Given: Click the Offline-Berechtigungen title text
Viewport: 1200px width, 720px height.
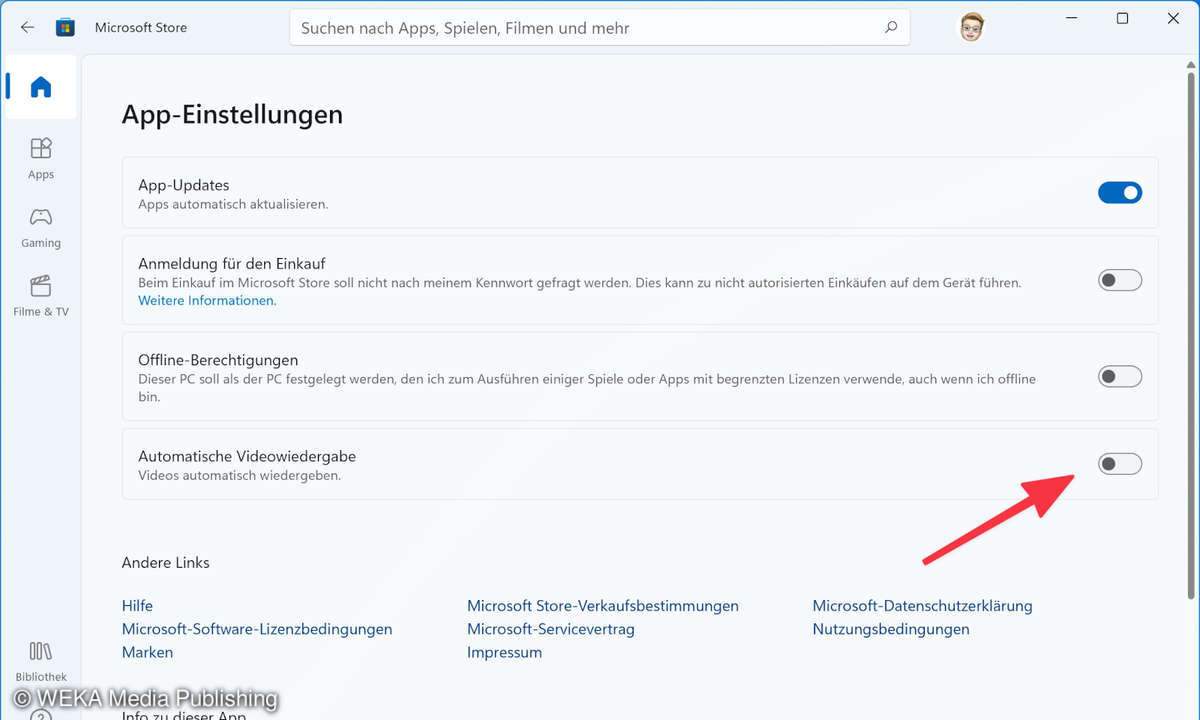Looking at the screenshot, I should point(218,360).
